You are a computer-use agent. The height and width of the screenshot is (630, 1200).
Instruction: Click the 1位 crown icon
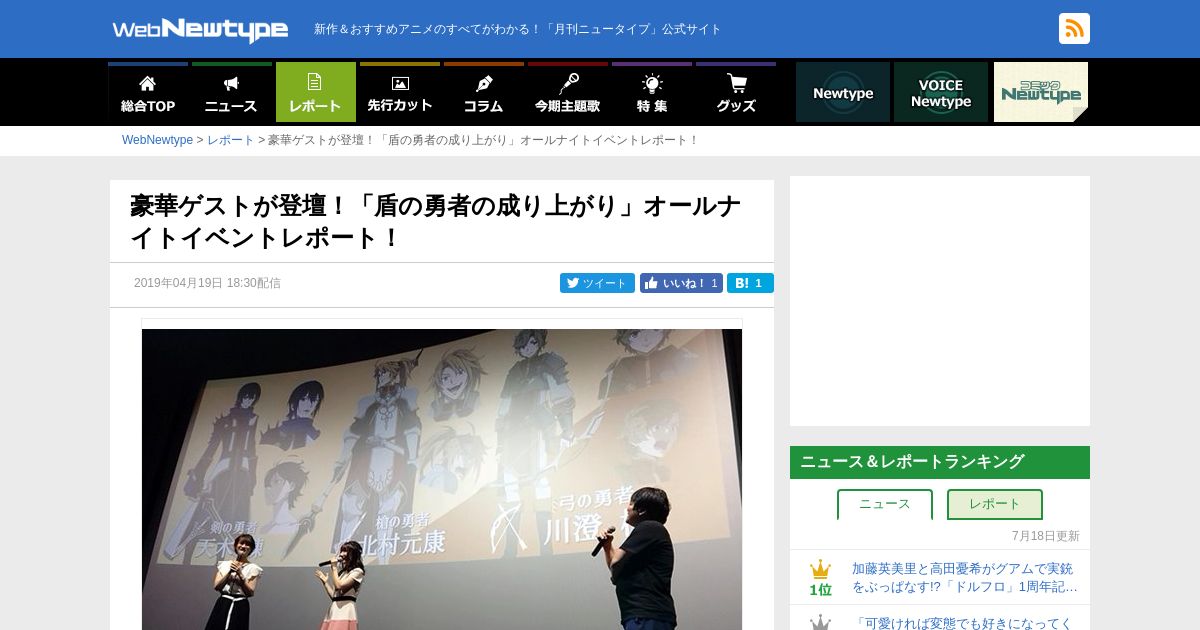click(x=820, y=569)
